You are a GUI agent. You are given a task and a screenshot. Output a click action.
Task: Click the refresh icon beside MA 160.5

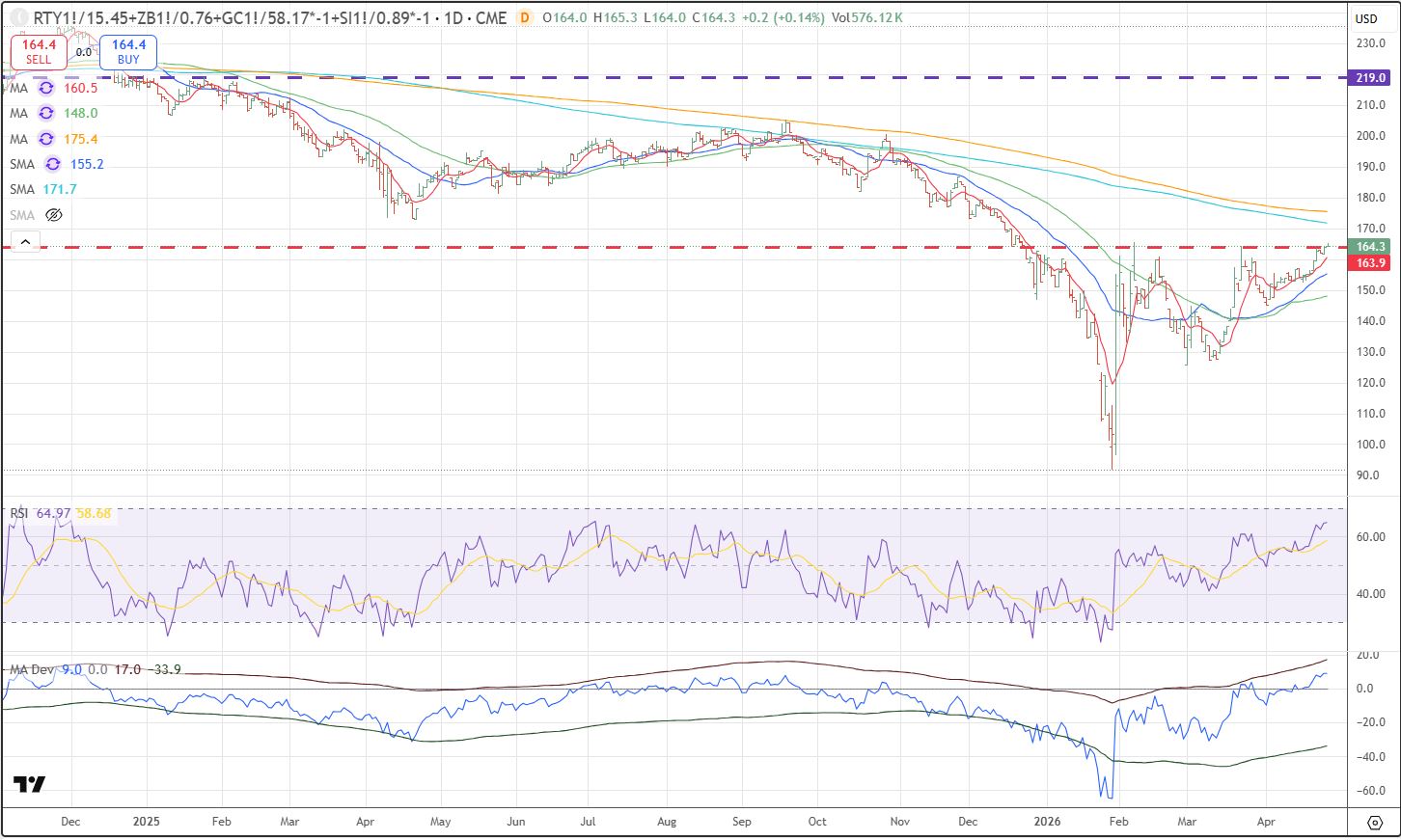pyautogui.click(x=45, y=88)
